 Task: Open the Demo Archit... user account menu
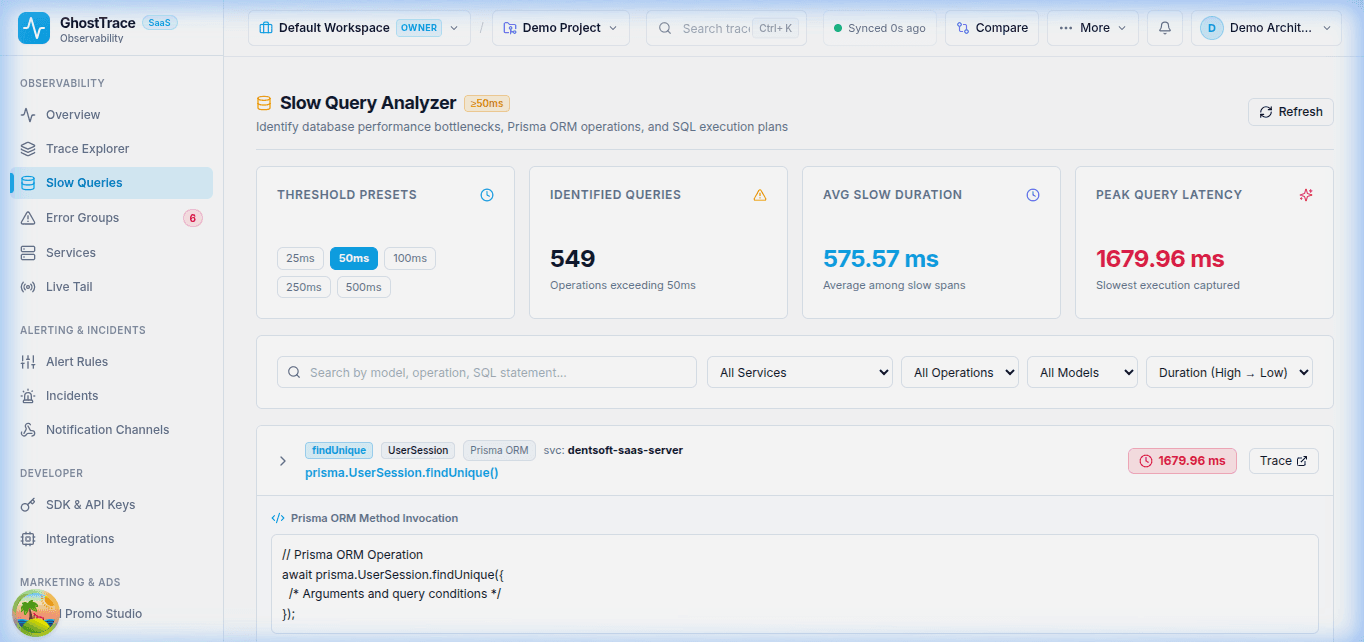1266,28
